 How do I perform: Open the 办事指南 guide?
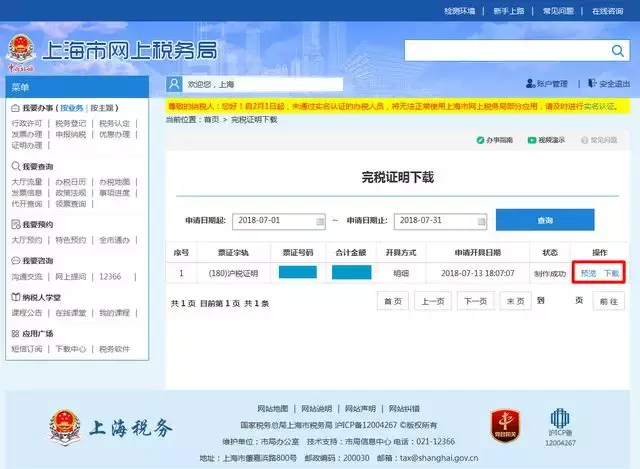[x=494, y=140]
